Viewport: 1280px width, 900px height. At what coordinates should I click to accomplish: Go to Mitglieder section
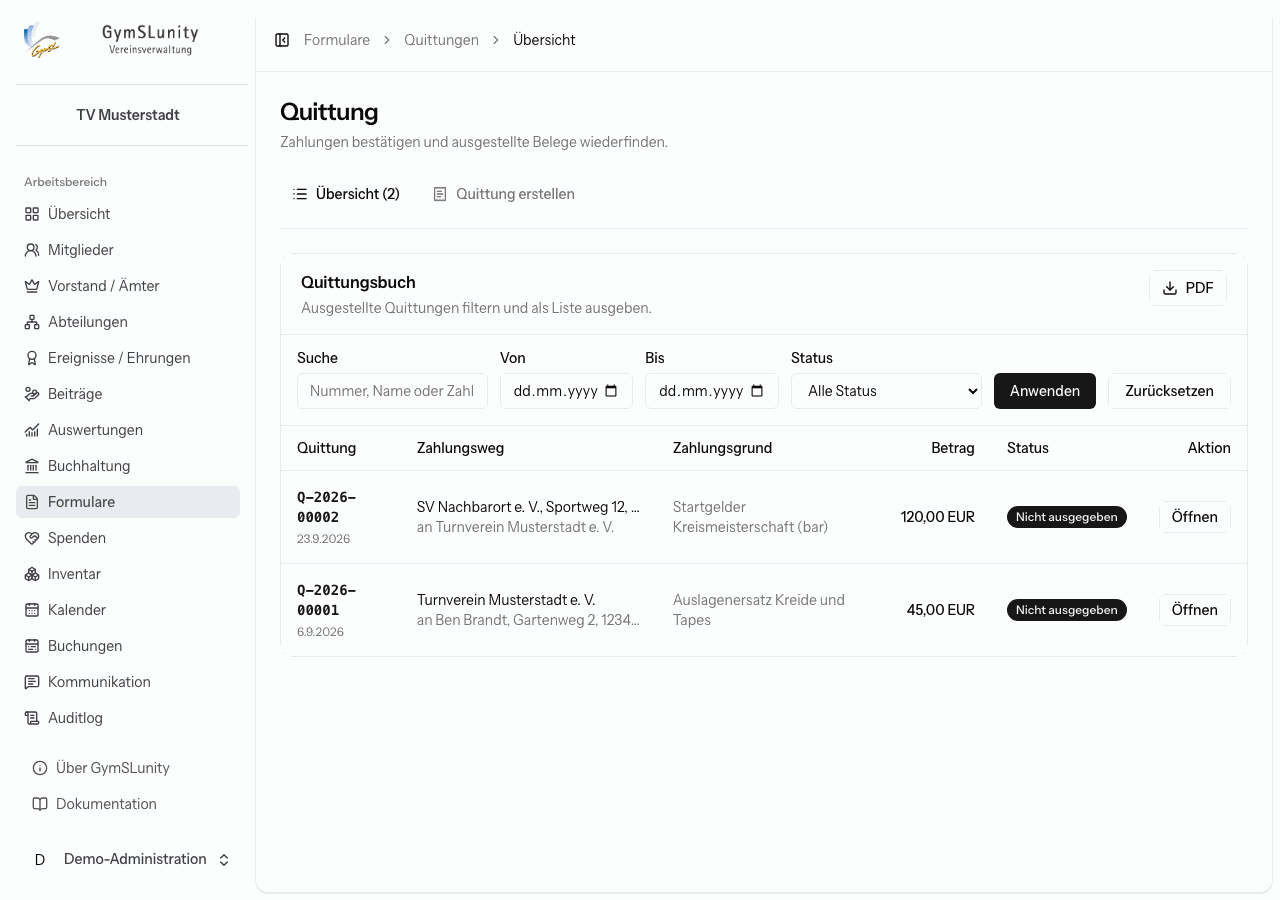[x=128, y=250]
